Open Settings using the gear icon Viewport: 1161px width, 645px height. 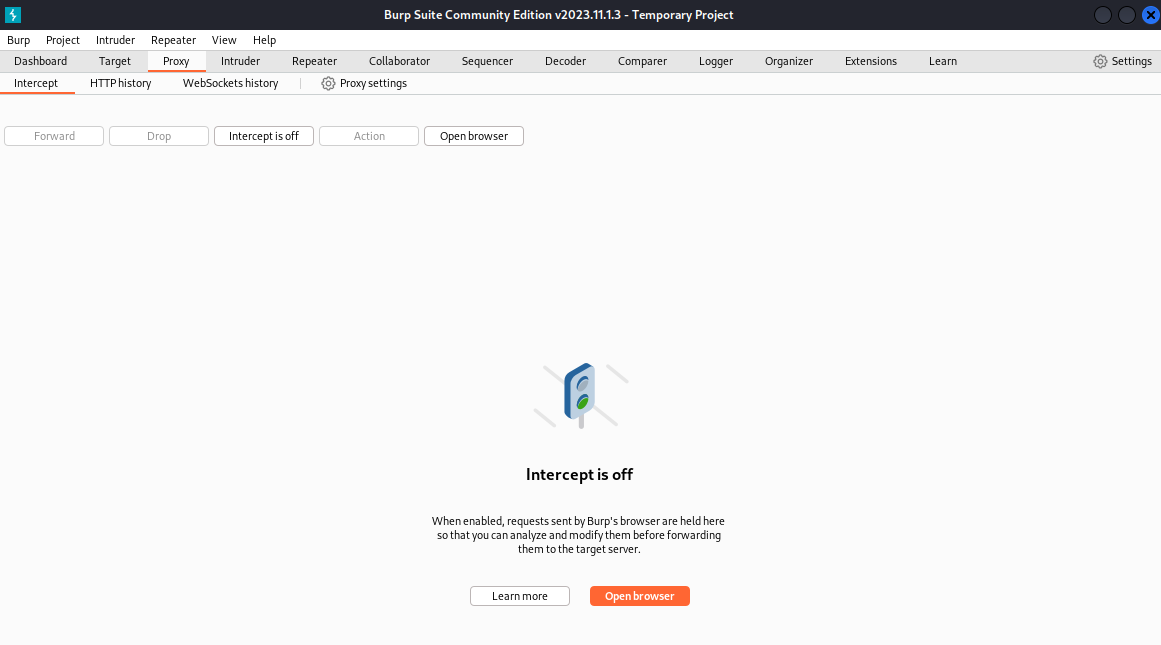point(1122,61)
